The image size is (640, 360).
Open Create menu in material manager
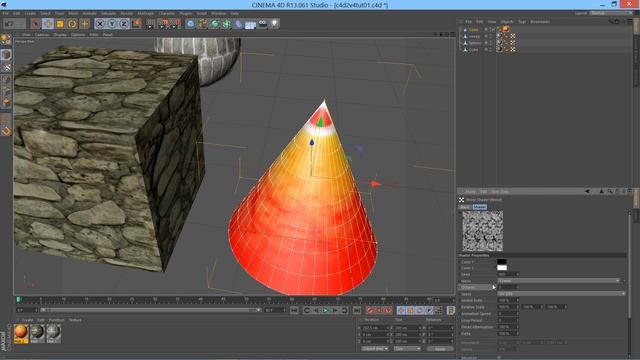(27, 320)
